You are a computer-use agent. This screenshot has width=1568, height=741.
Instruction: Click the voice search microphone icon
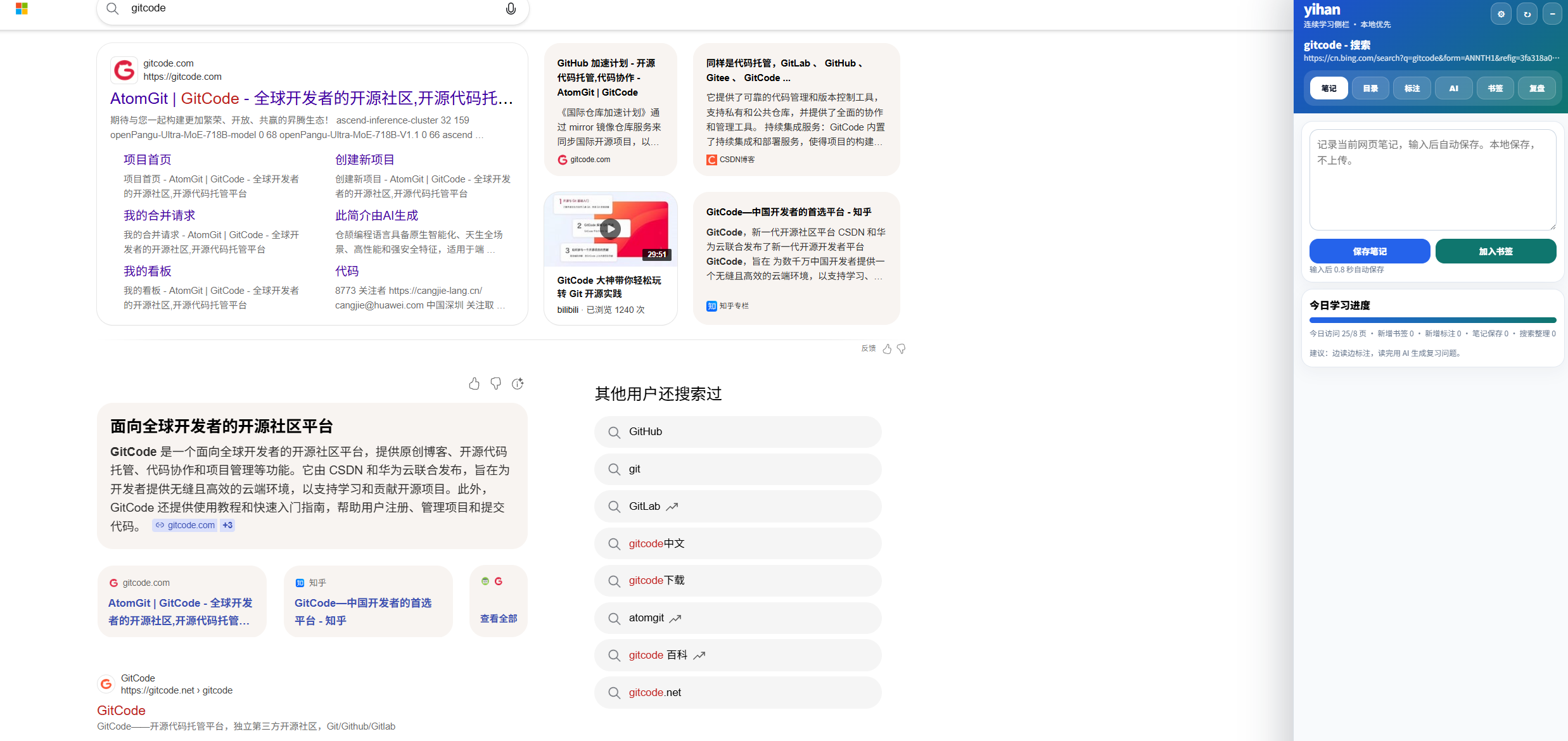pos(511,9)
